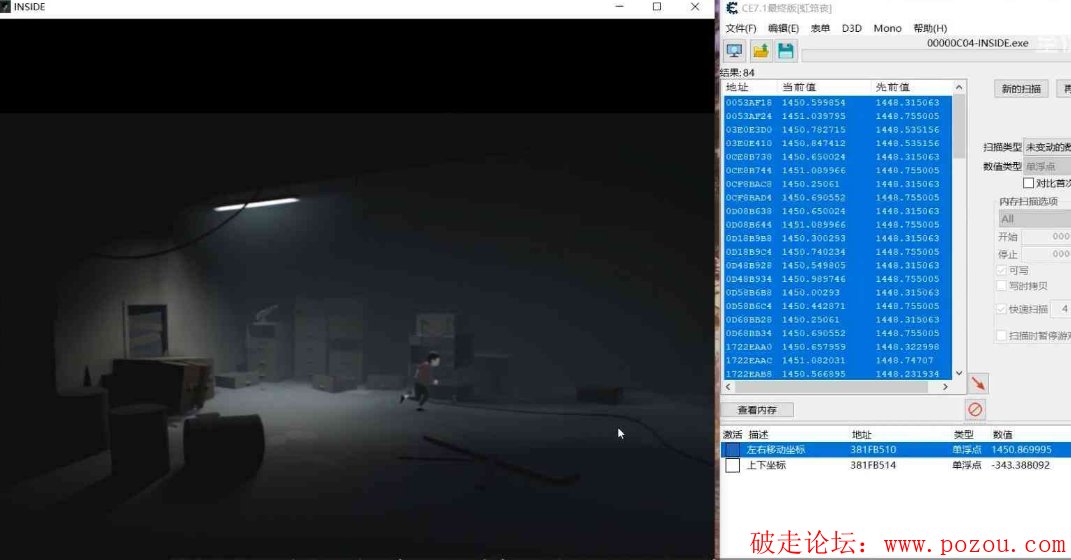Toggle activation box for 上下坐标 entry
Screen dimensions: 1071x560
(x=732, y=465)
